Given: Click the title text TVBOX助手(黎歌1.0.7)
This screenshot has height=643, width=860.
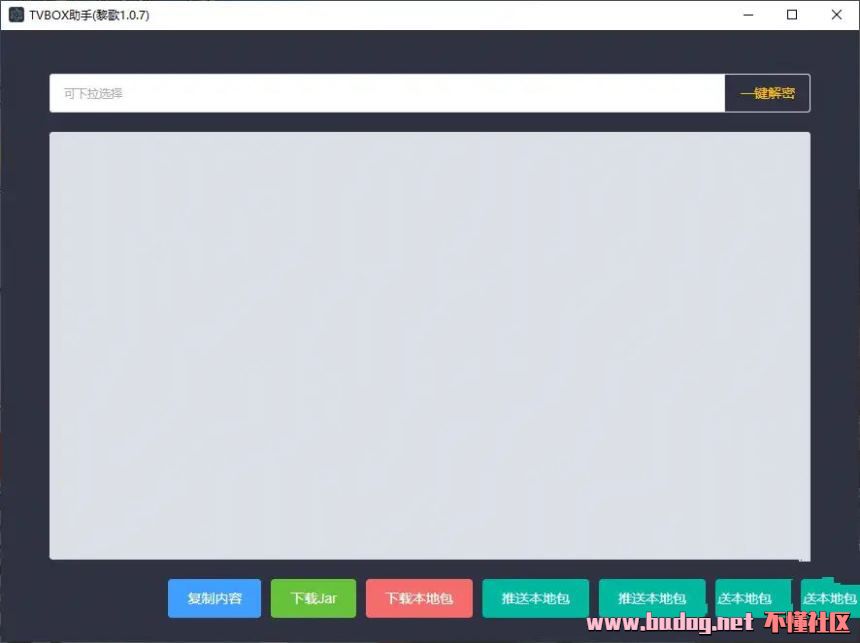Looking at the screenshot, I should point(89,15).
